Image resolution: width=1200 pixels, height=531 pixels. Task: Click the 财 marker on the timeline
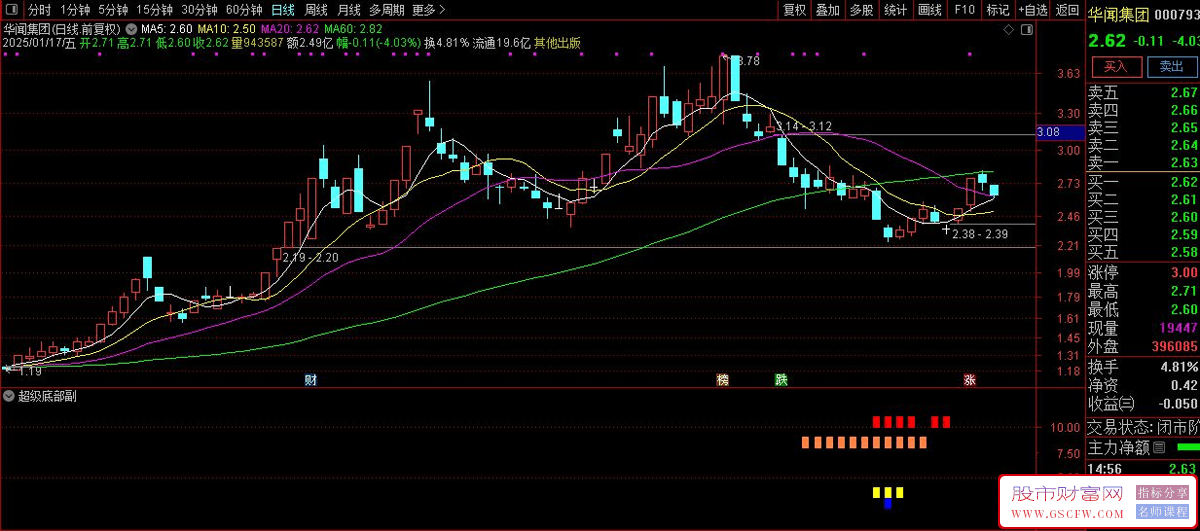coord(311,380)
